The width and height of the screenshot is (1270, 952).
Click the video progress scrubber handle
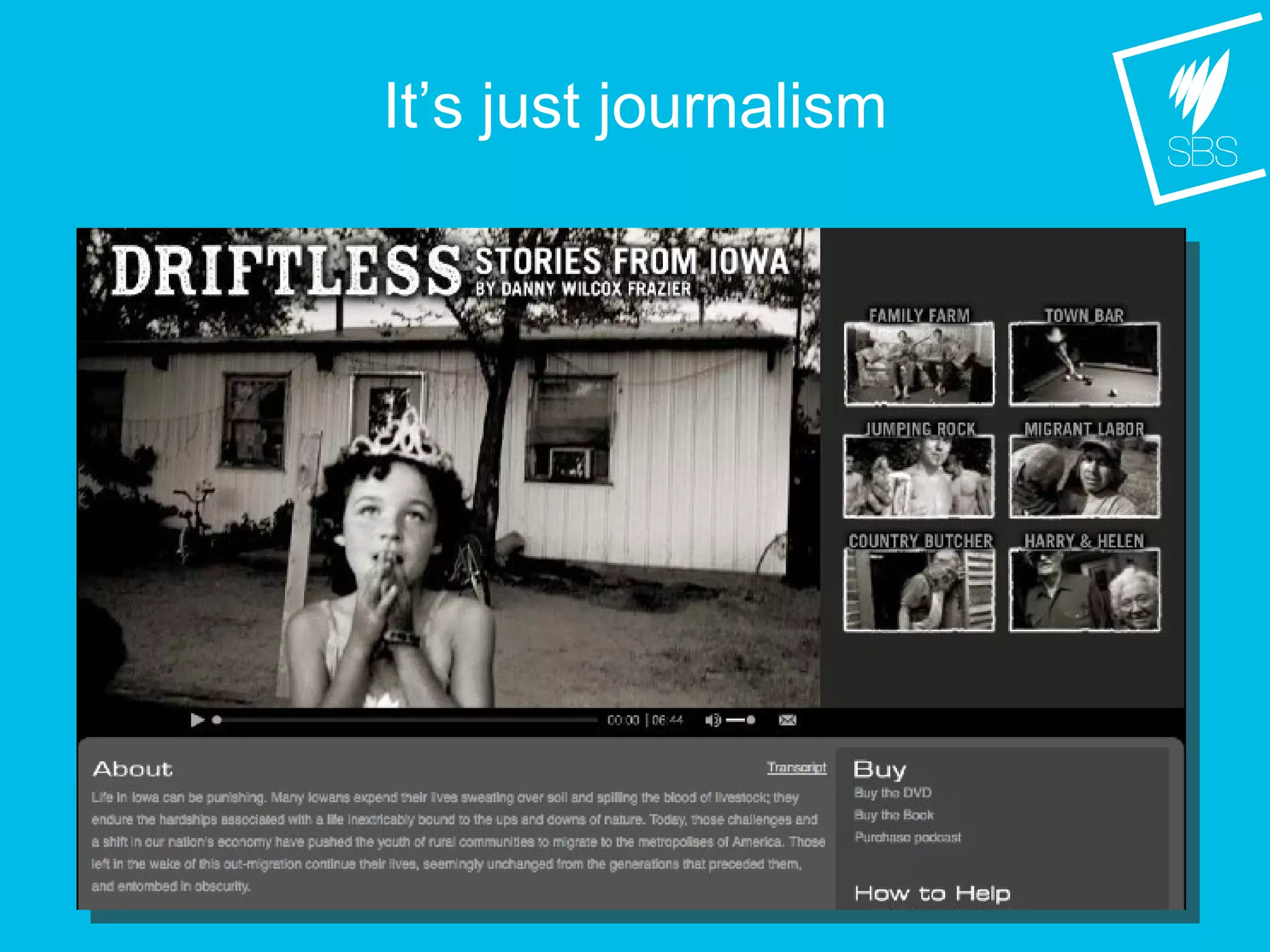pyautogui.click(x=216, y=720)
